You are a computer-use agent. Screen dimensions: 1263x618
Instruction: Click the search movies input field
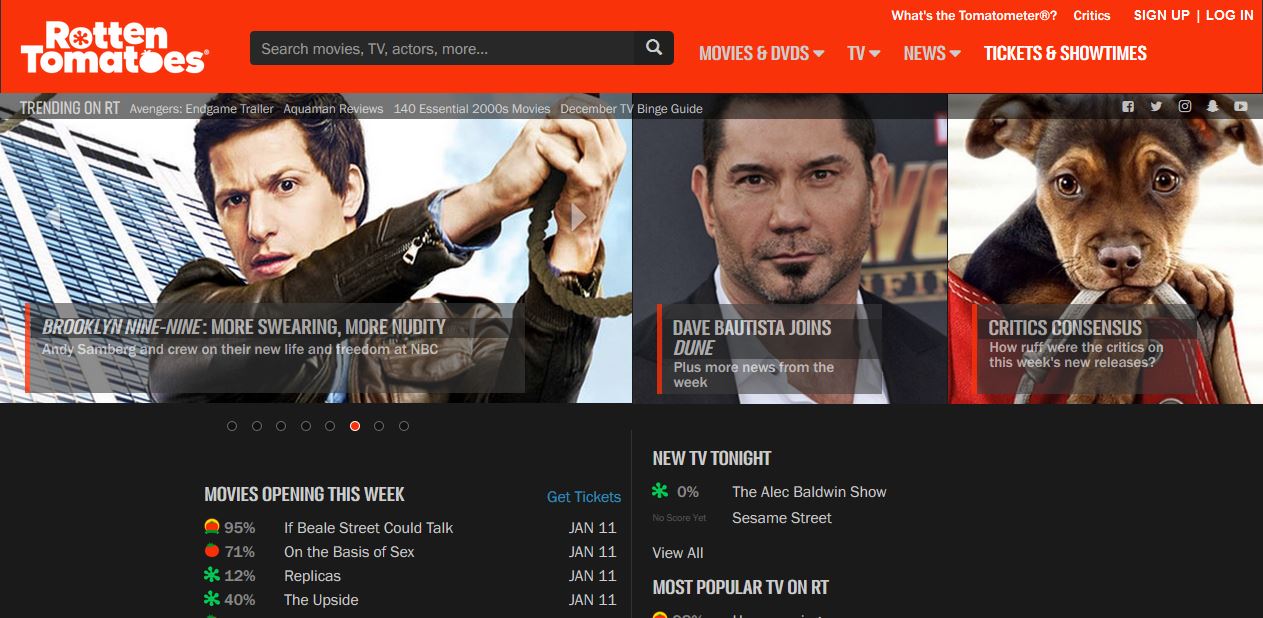pyautogui.click(x=442, y=48)
